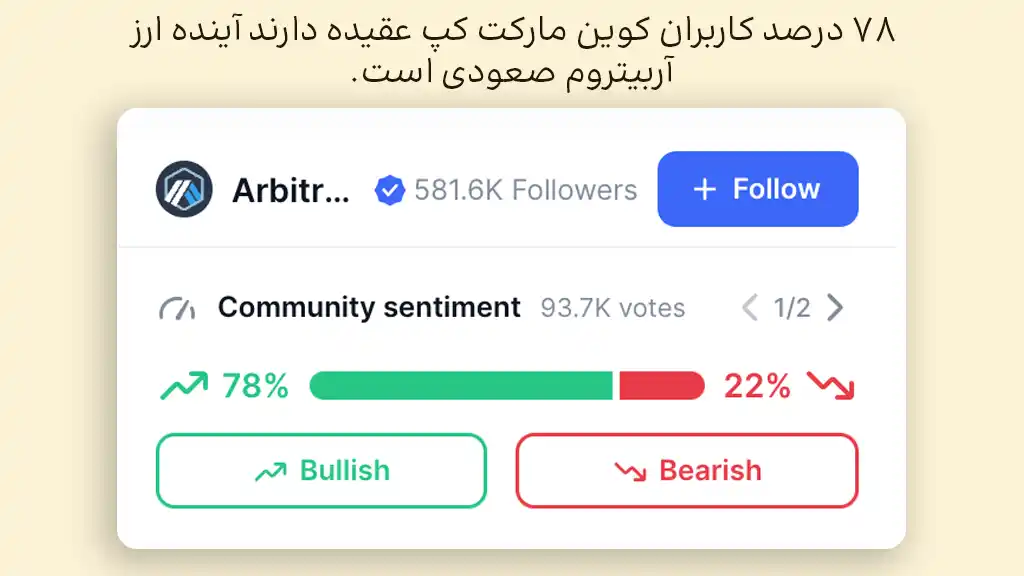
Task: Open the truncated Arbitrum name label
Action: click(292, 190)
